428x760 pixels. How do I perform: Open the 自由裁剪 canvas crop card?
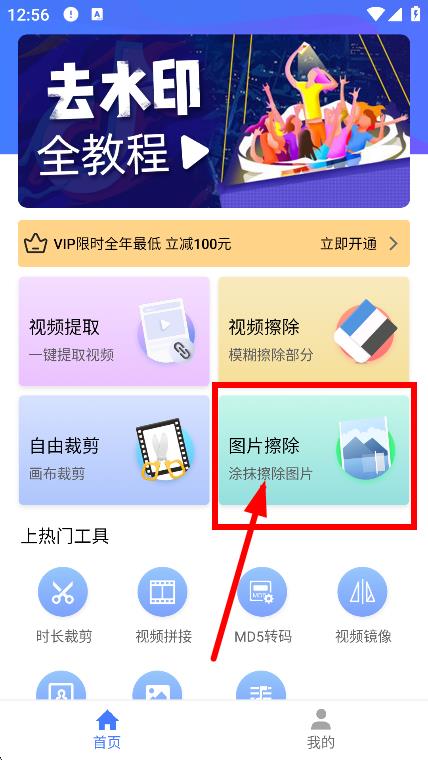point(114,450)
